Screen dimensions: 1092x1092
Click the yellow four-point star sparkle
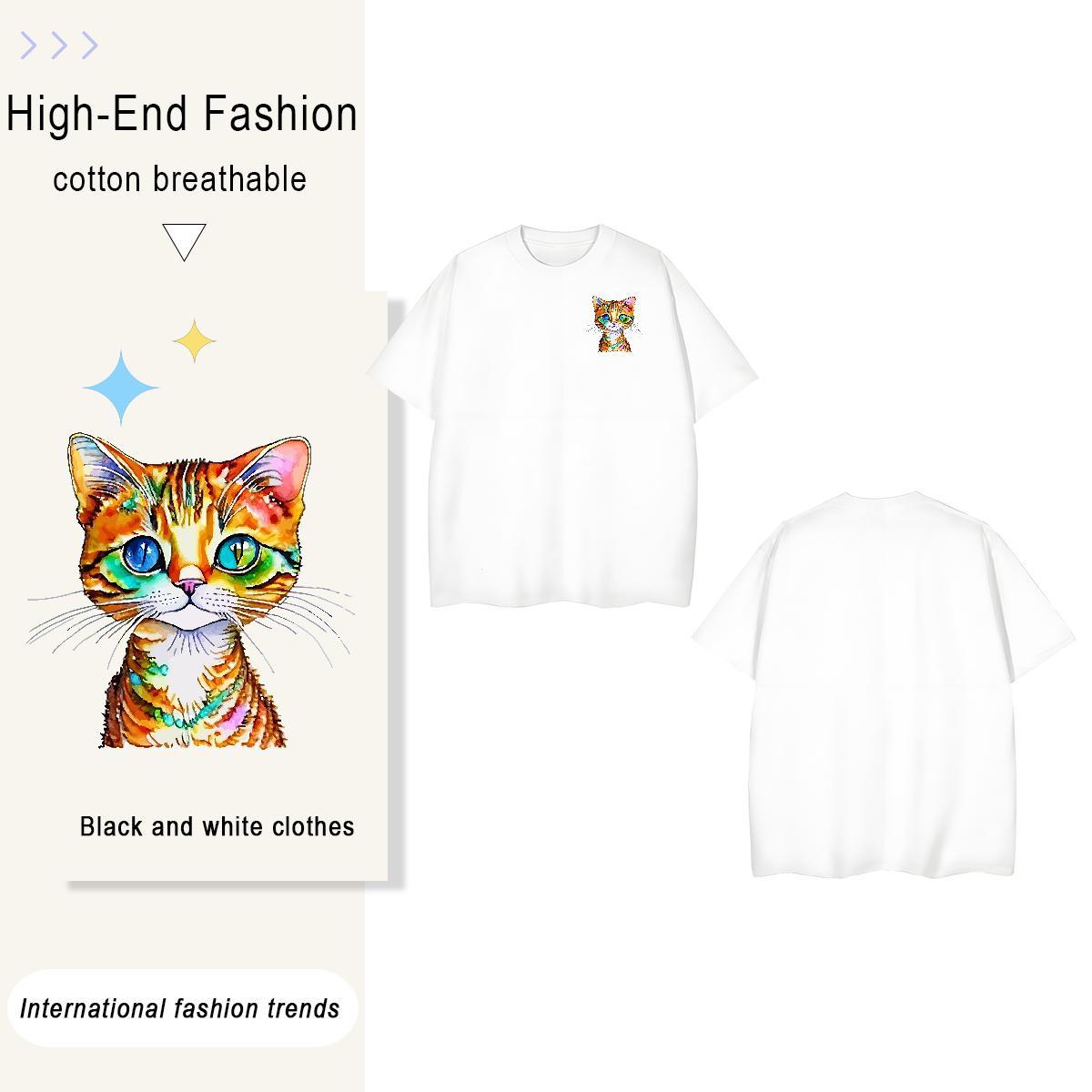click(195, 341)
